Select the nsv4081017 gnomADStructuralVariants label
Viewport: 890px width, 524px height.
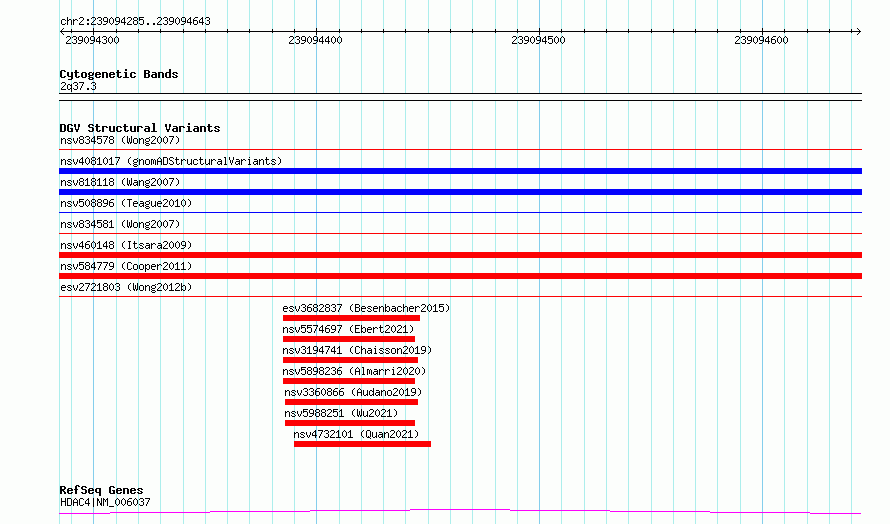(171, 161)
